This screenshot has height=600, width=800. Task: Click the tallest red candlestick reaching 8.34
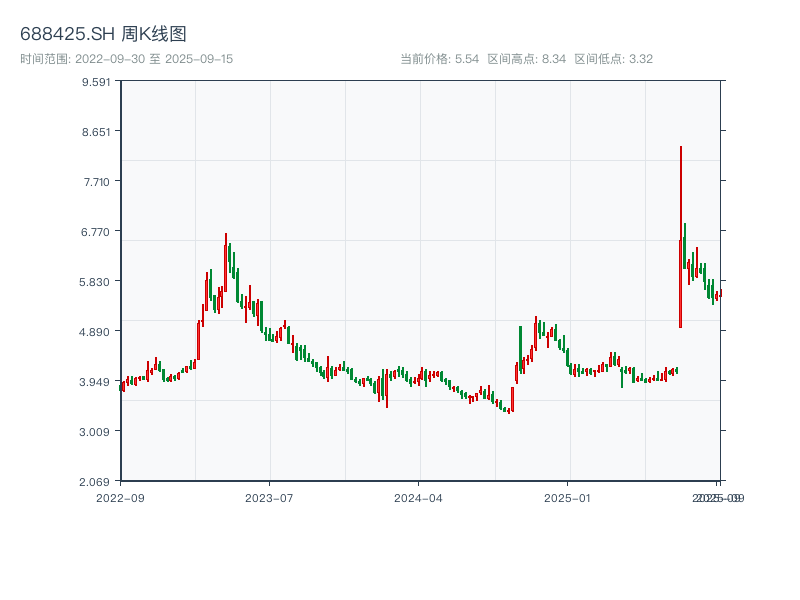681,237
